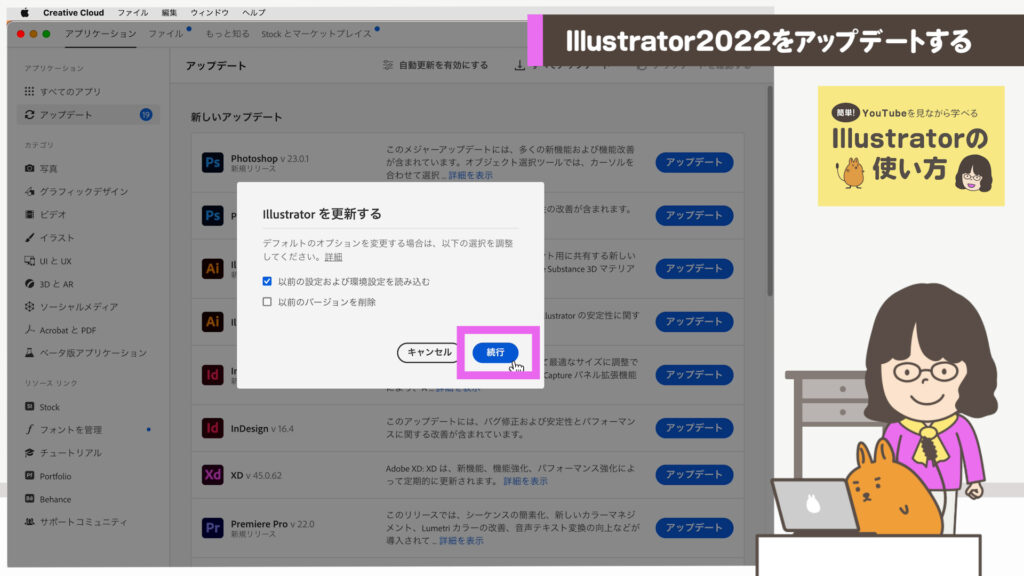
Task: Uncheck 以前の設定および環境設定を読み込む checkbox
Action: click(267, 281)
